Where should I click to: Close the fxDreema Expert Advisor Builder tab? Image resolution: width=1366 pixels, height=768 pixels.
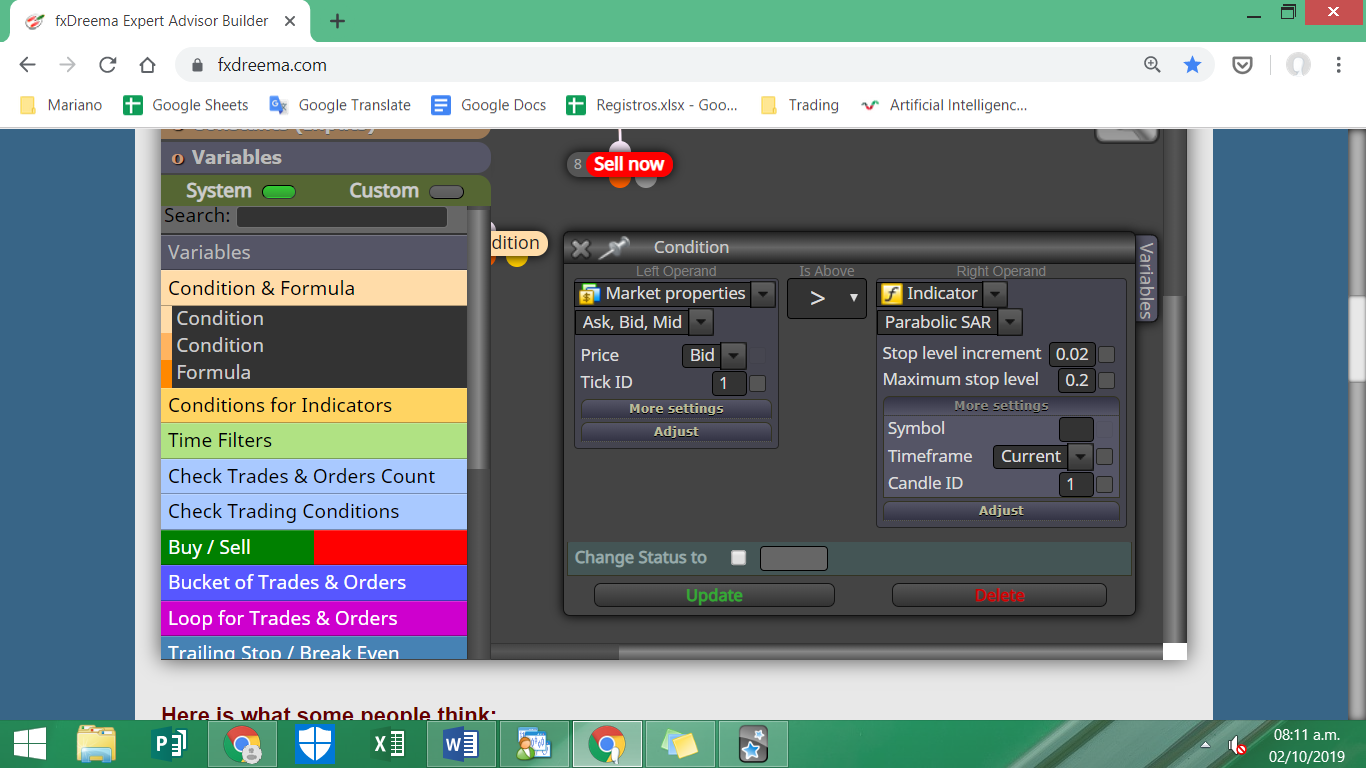coord(292,21)
